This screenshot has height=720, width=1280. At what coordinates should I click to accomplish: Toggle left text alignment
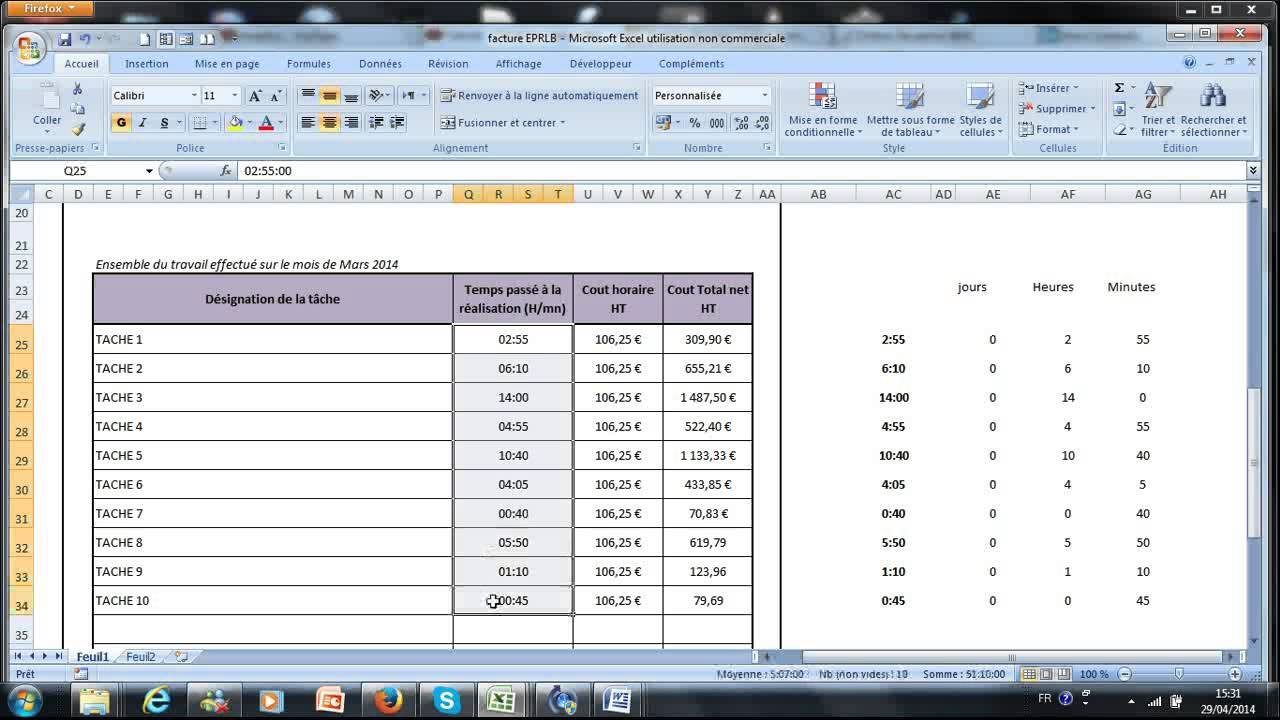308,123
